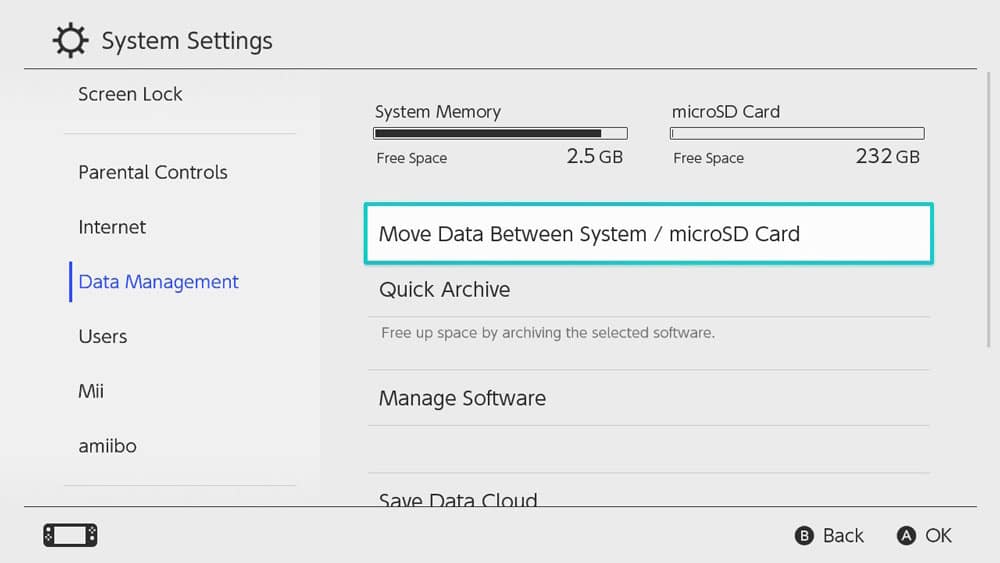Open Parental Controls in sidebar
The width and height of the screenshot is (1000, 563).
pos(153,172)
